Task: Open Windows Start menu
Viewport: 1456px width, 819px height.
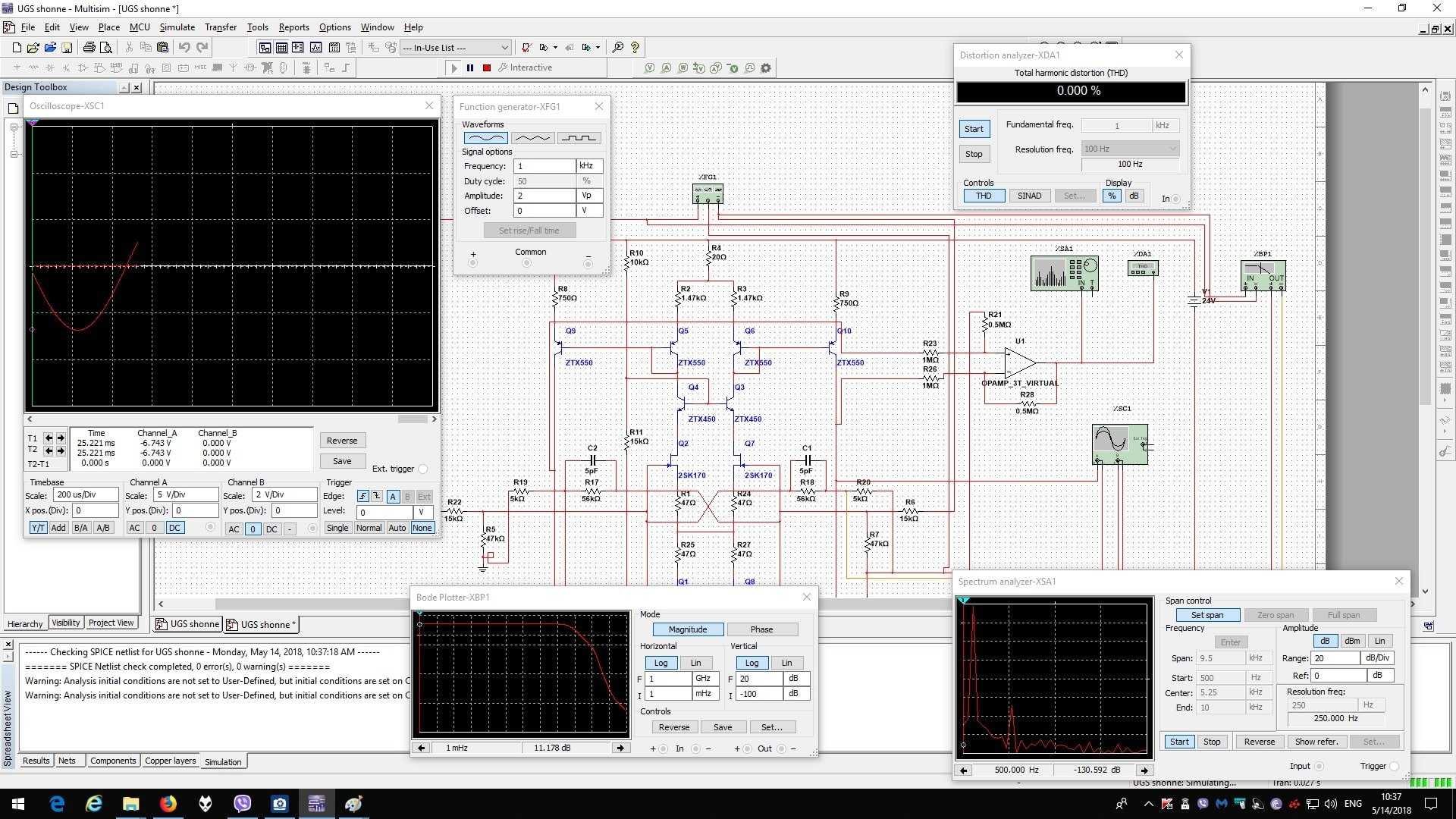Action: 18,803
